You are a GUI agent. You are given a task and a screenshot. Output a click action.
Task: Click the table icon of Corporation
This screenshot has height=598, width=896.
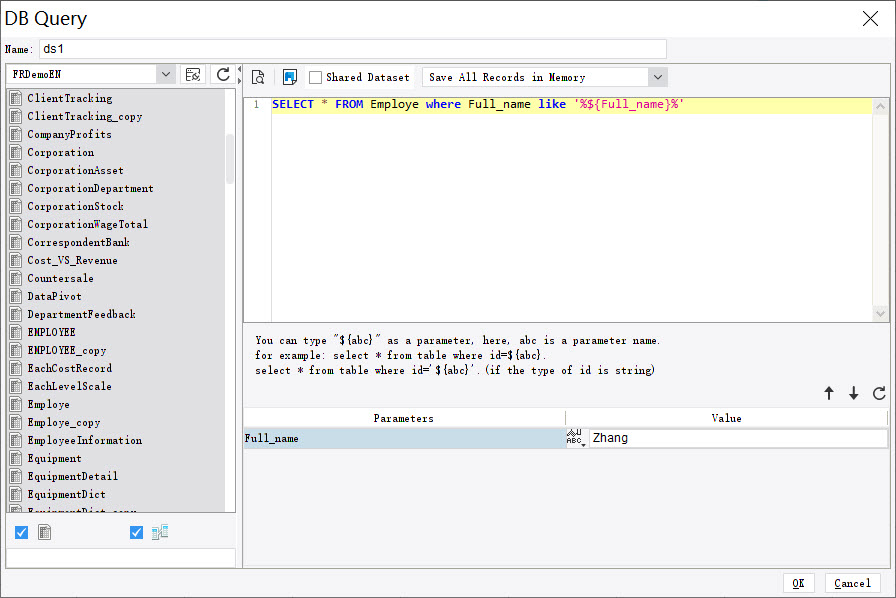(16, 152)
